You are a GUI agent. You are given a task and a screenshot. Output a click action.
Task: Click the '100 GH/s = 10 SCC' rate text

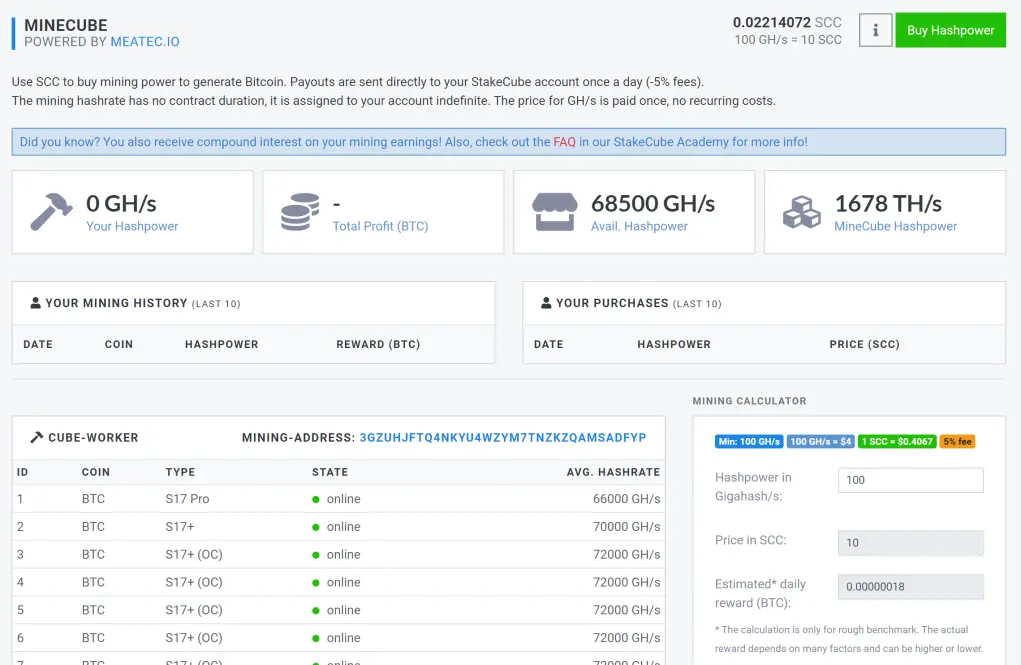788,40
